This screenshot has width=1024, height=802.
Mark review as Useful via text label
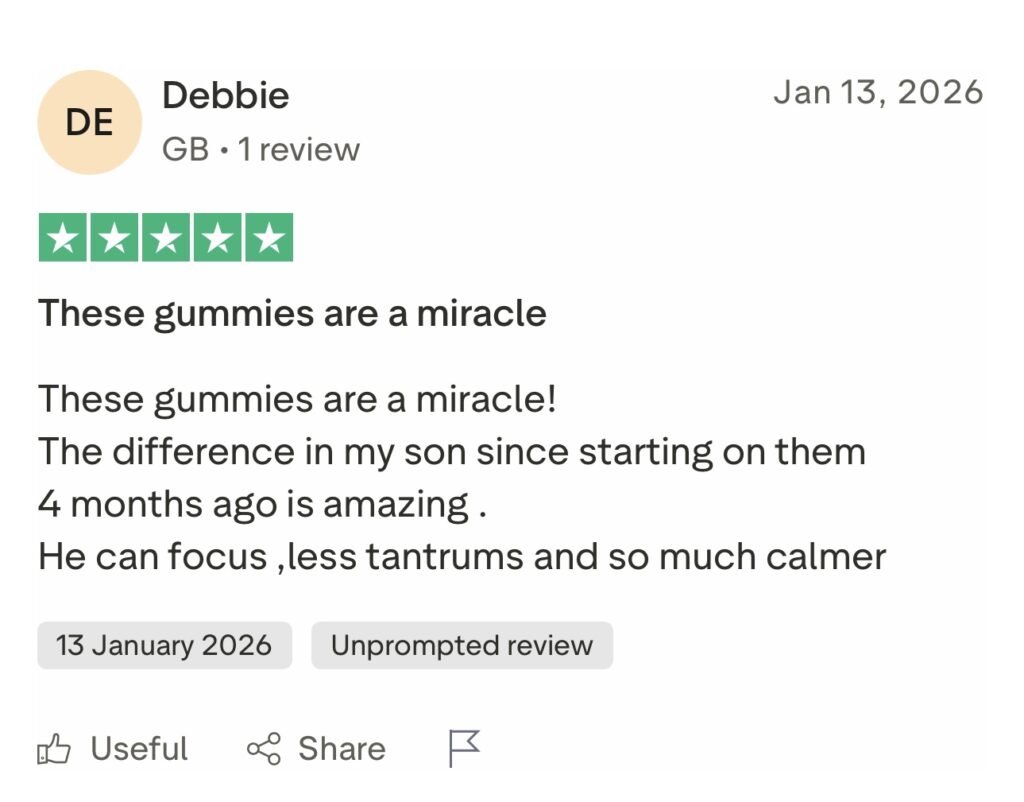click(x=139, y=749)
